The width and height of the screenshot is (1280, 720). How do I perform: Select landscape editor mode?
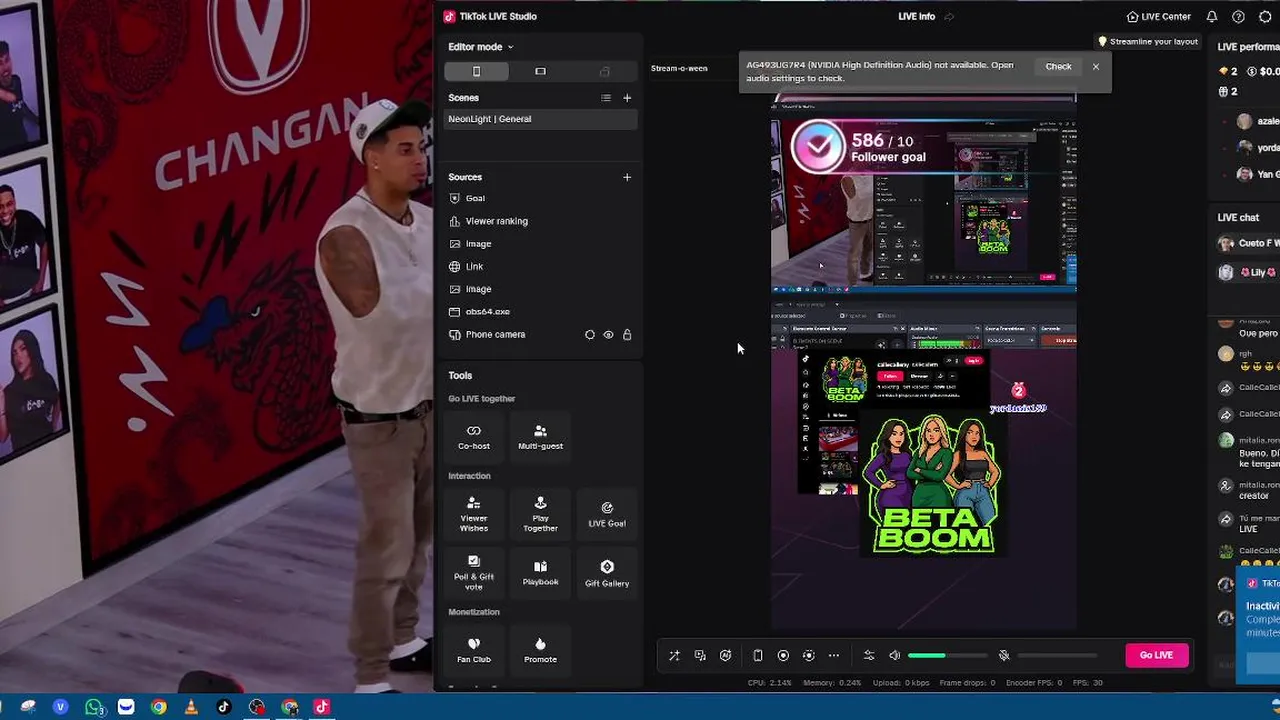[540, 71]
